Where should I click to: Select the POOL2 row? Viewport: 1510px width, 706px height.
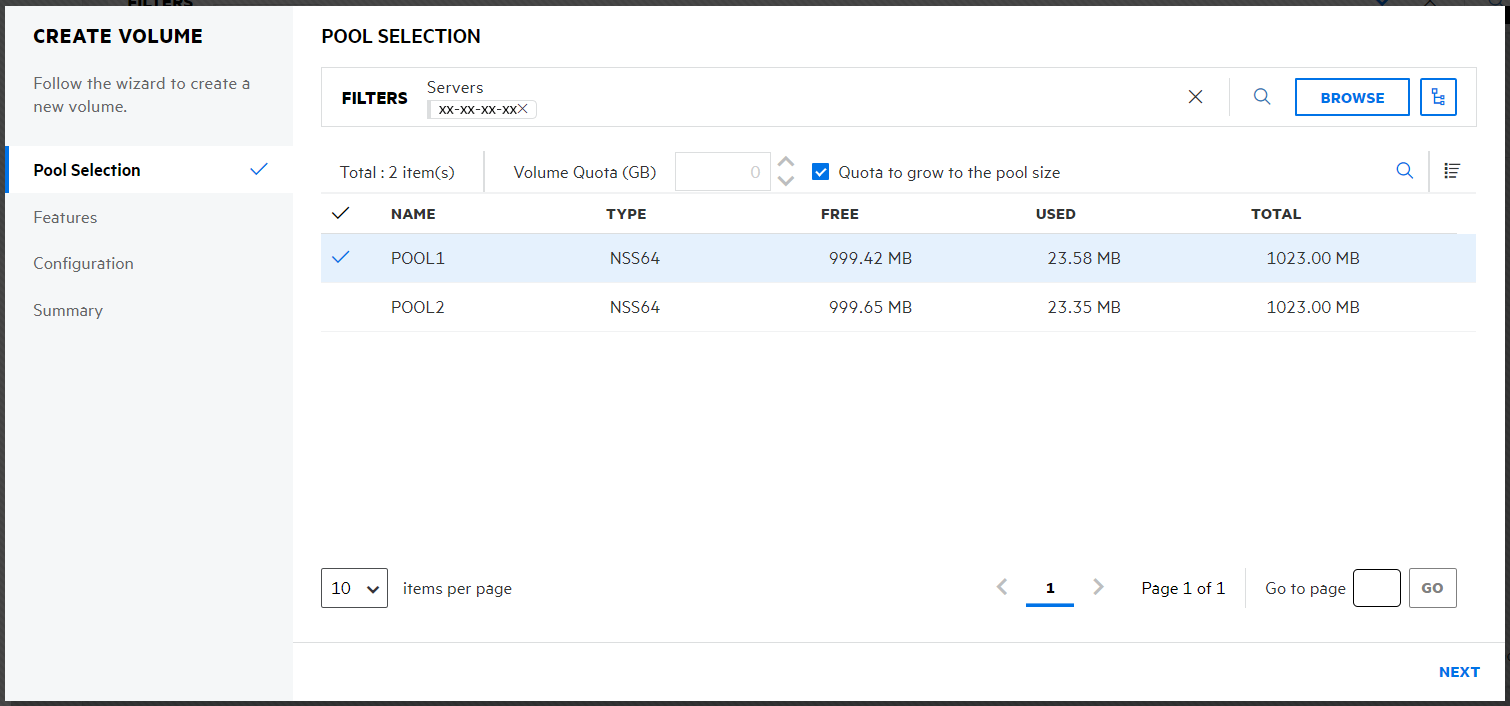[x=417, y=307]
